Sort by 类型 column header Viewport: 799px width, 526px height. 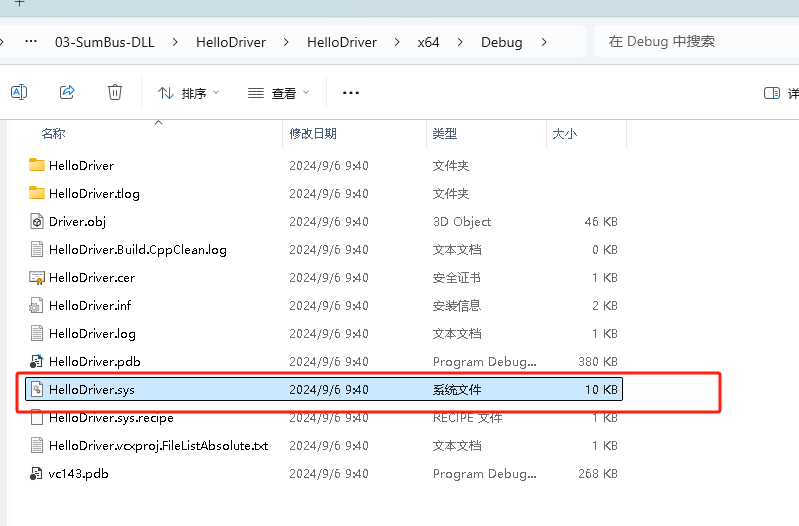coord(444,134)
